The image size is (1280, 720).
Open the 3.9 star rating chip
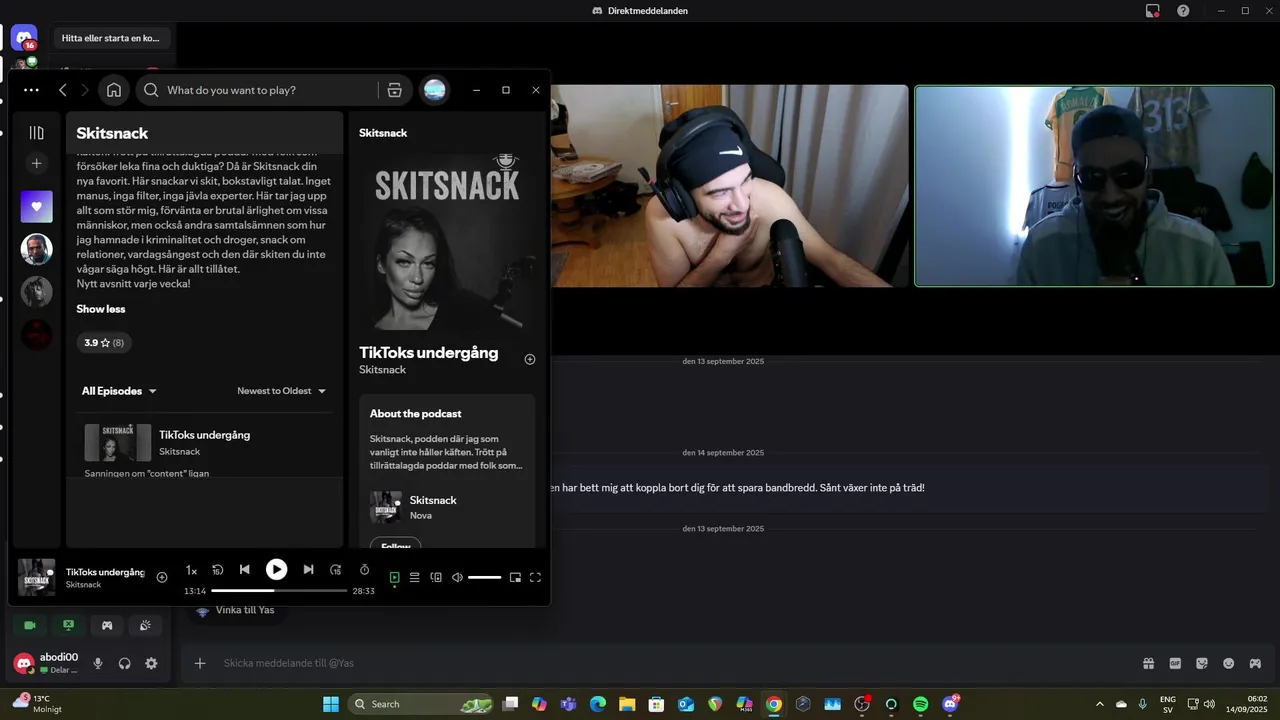coord(104,343)
